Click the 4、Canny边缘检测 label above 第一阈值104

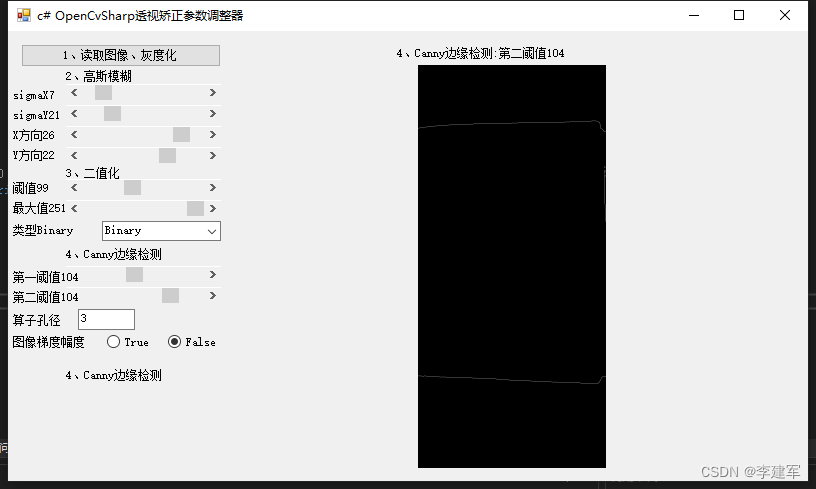[113, 254]
